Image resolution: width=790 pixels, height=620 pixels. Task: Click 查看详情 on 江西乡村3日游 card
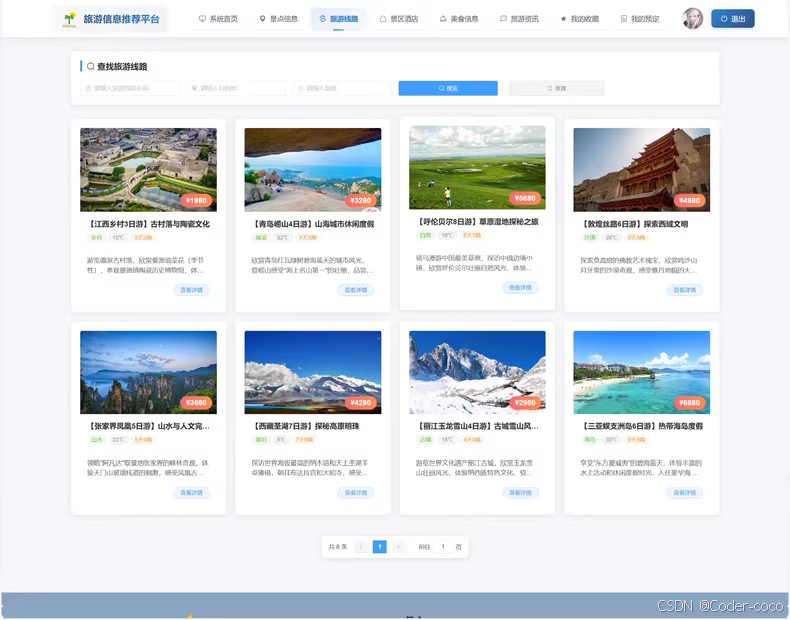point(191,290)
